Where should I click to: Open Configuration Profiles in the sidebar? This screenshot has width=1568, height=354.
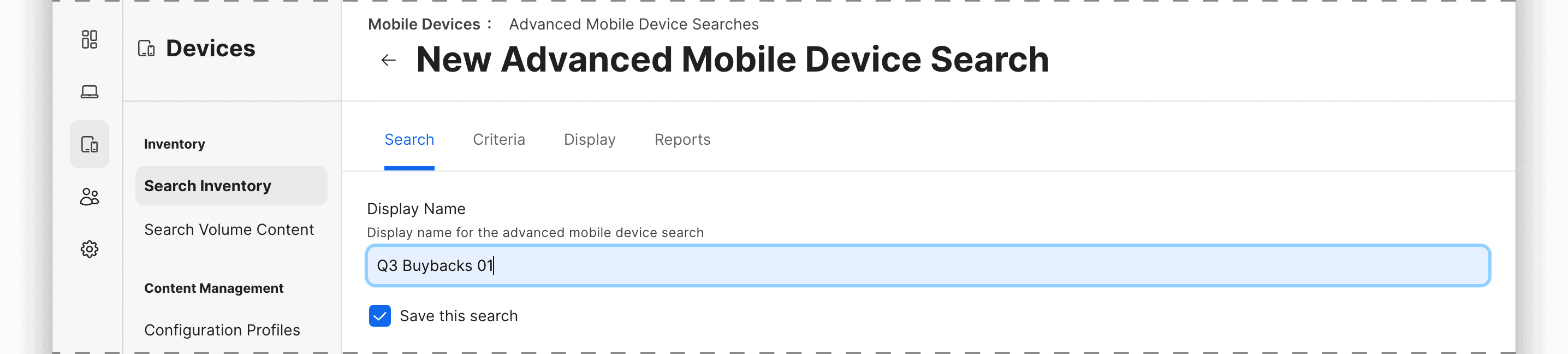[x=222, y=331]
